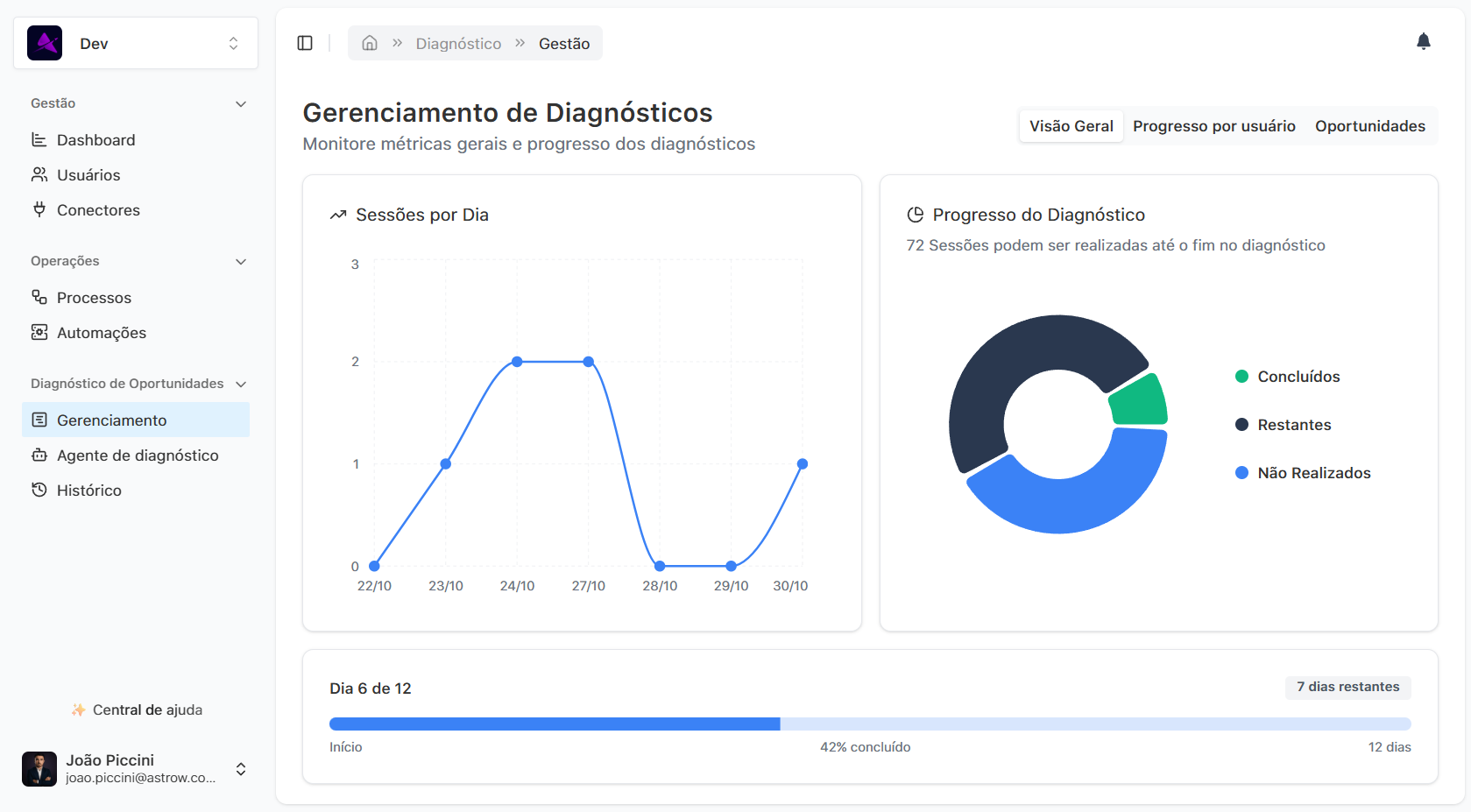Click Diagnóstico in the breadcrumb

(458, 44)
